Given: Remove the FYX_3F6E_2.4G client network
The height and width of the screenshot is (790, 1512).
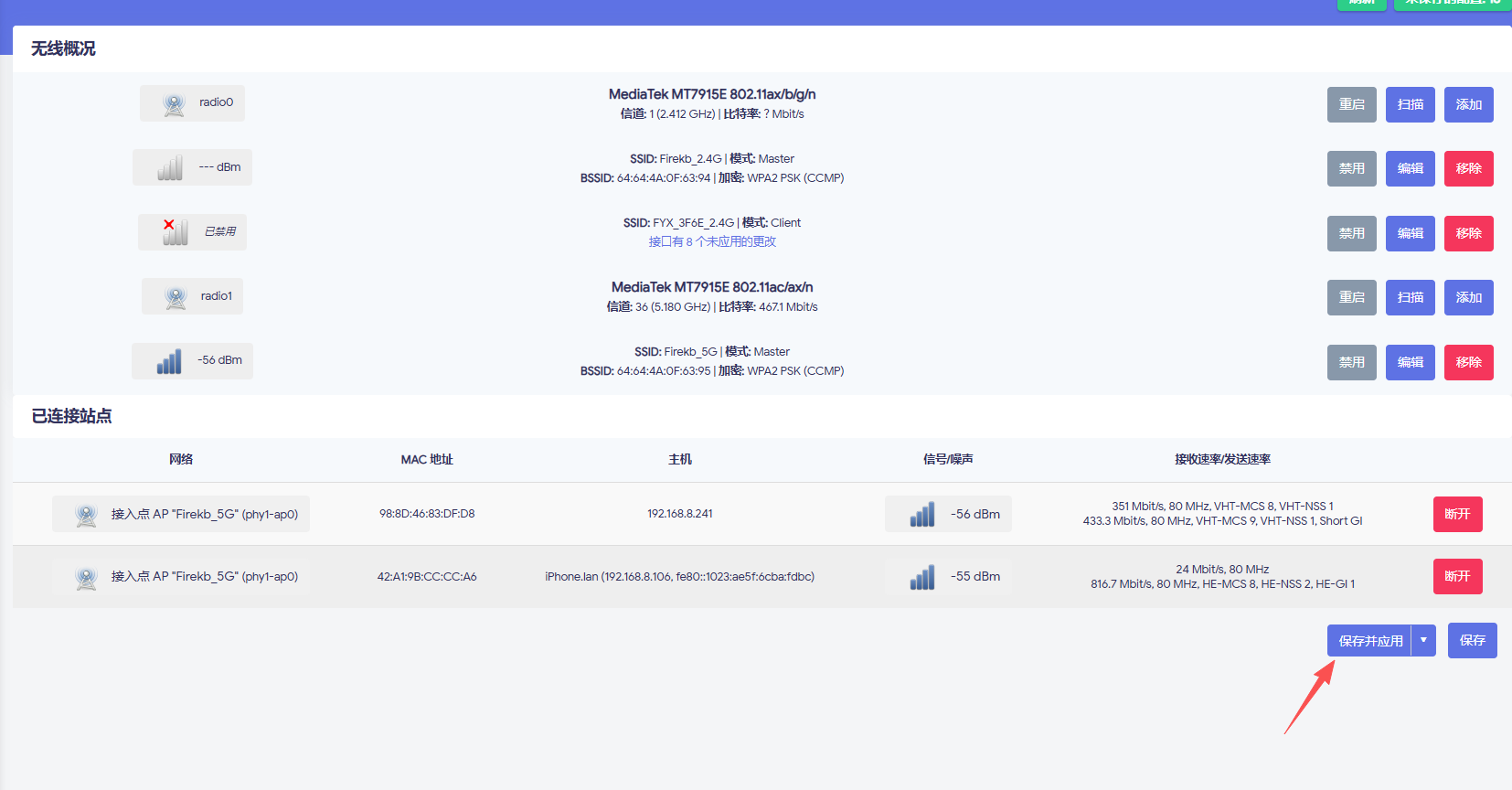Looking at the screenshot, I should click(1469, 233).
